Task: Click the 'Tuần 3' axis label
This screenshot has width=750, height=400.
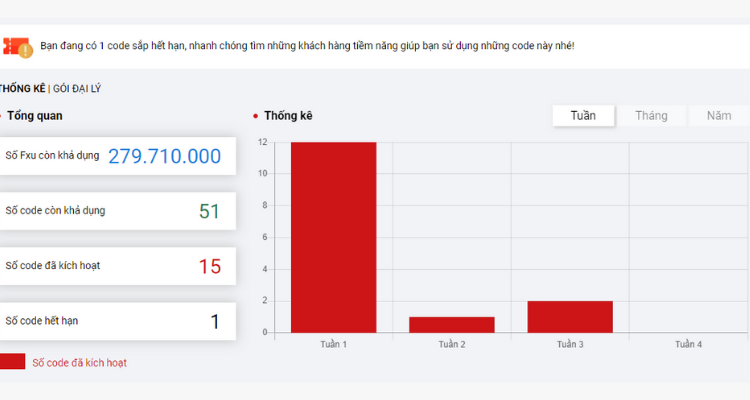Action: [x=570, y=344]
